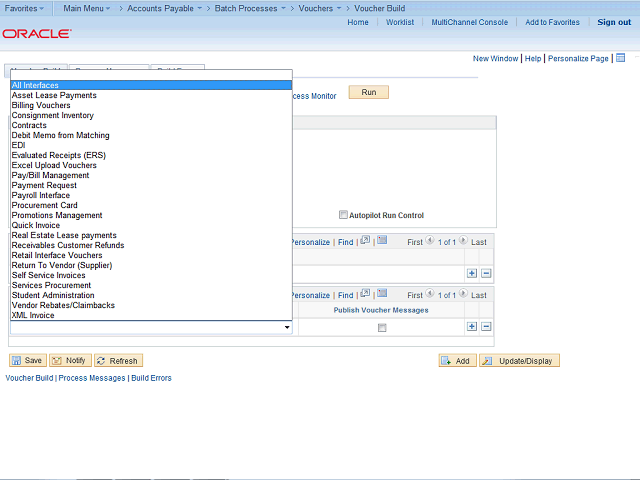Select Quick Invoice option
The image size is (640, 480).
click(151, 225)
